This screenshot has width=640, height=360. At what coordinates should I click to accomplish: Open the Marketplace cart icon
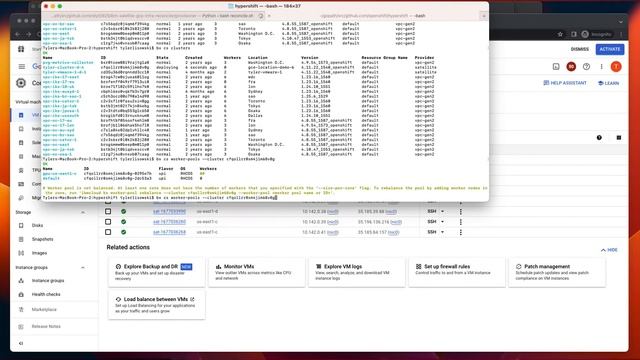(x=21, y=309)
